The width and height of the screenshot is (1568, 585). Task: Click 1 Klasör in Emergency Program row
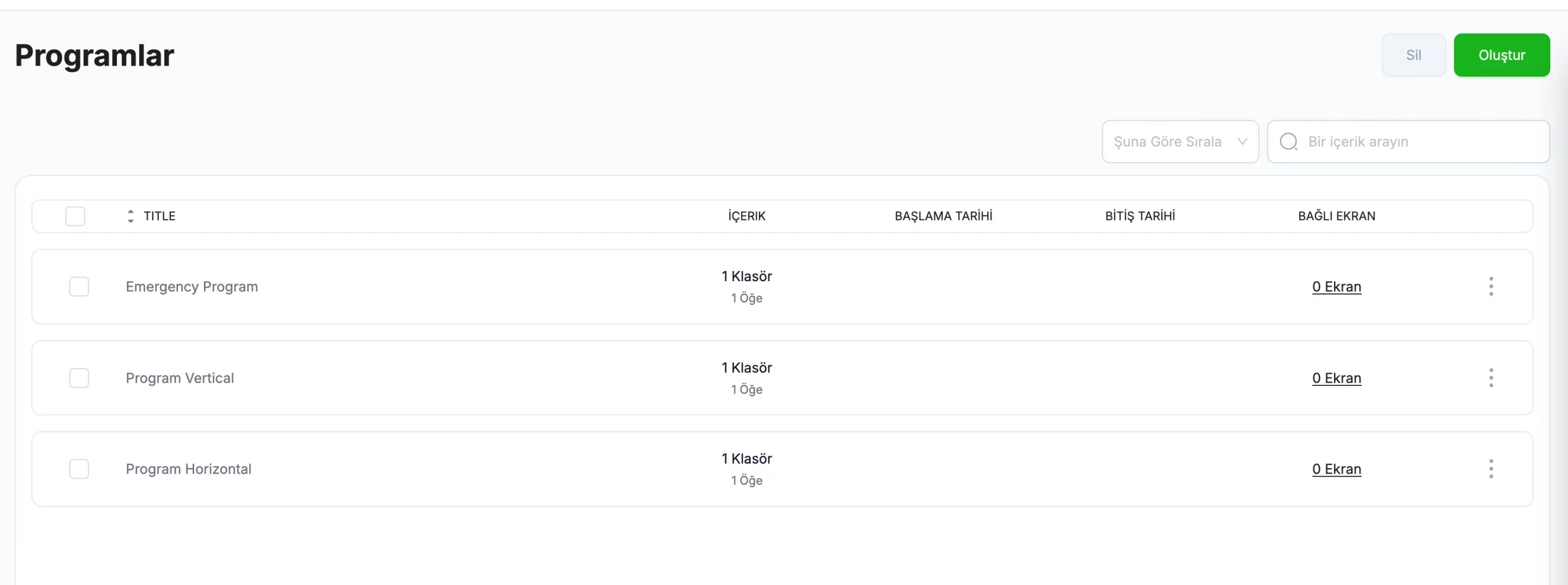[747, 276]
